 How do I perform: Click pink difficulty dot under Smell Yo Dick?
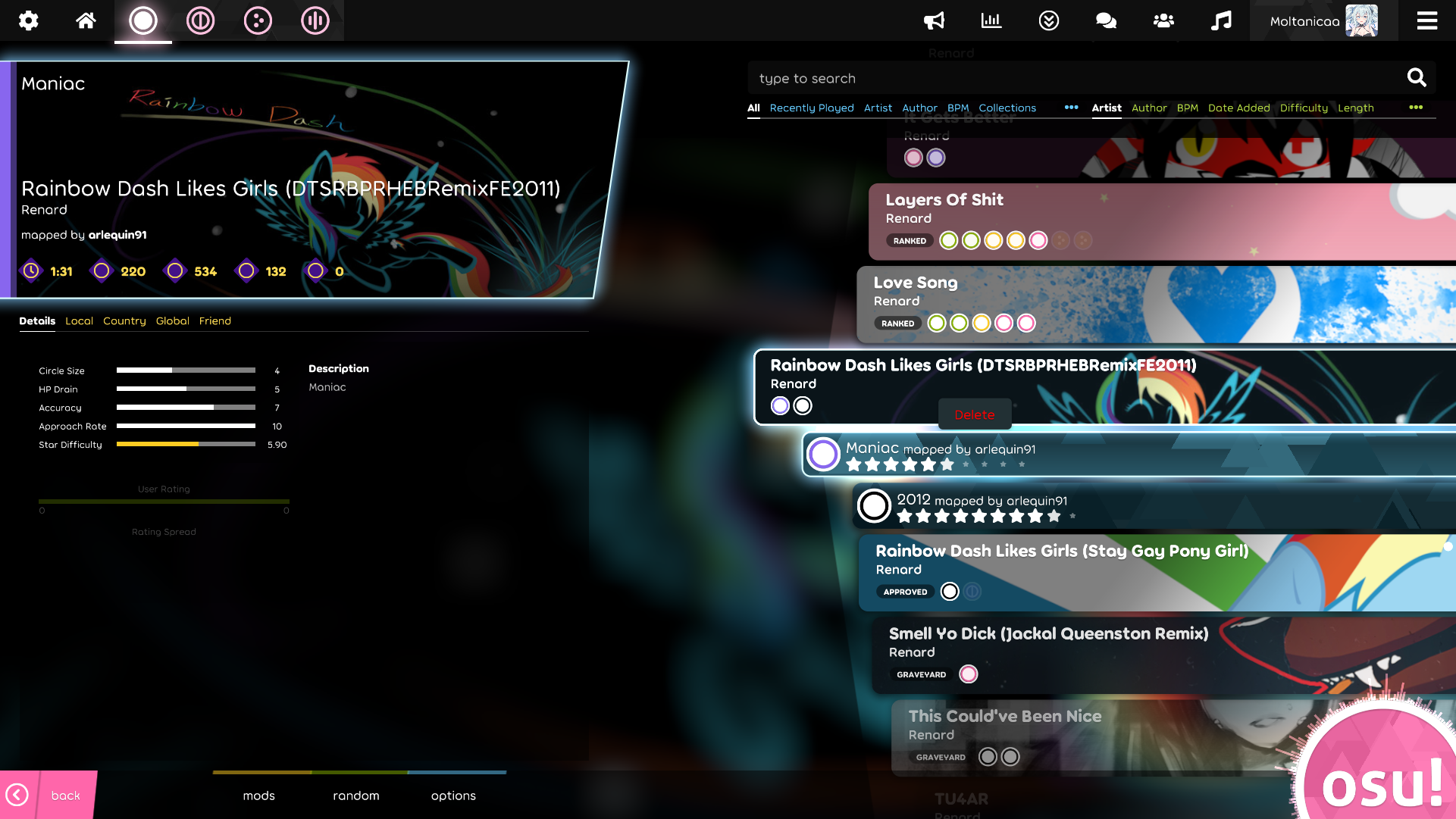(969, 674)
